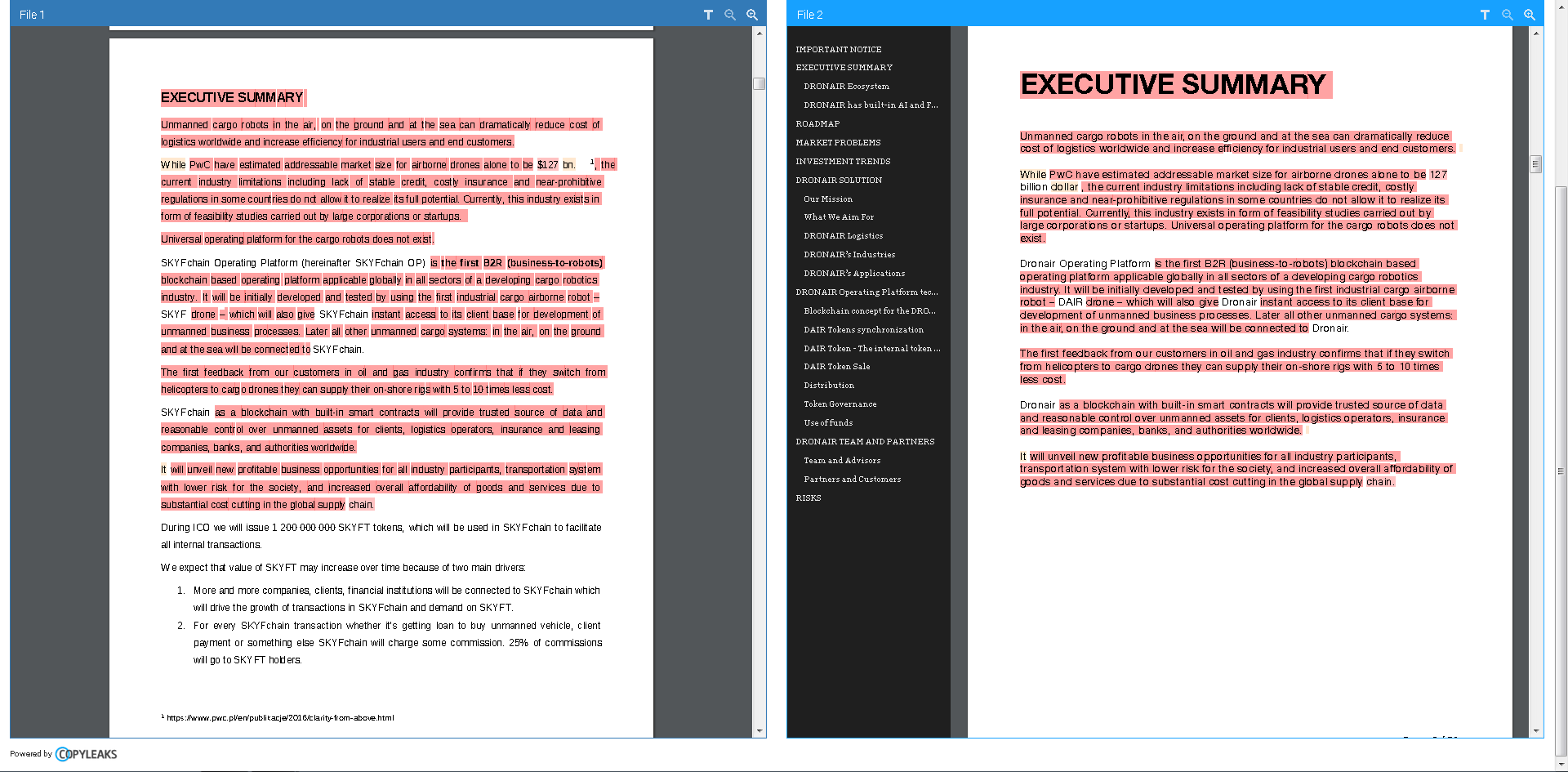Toggle text-only view in File 2 panel

pyautogui.click(x=1485, y=15)
